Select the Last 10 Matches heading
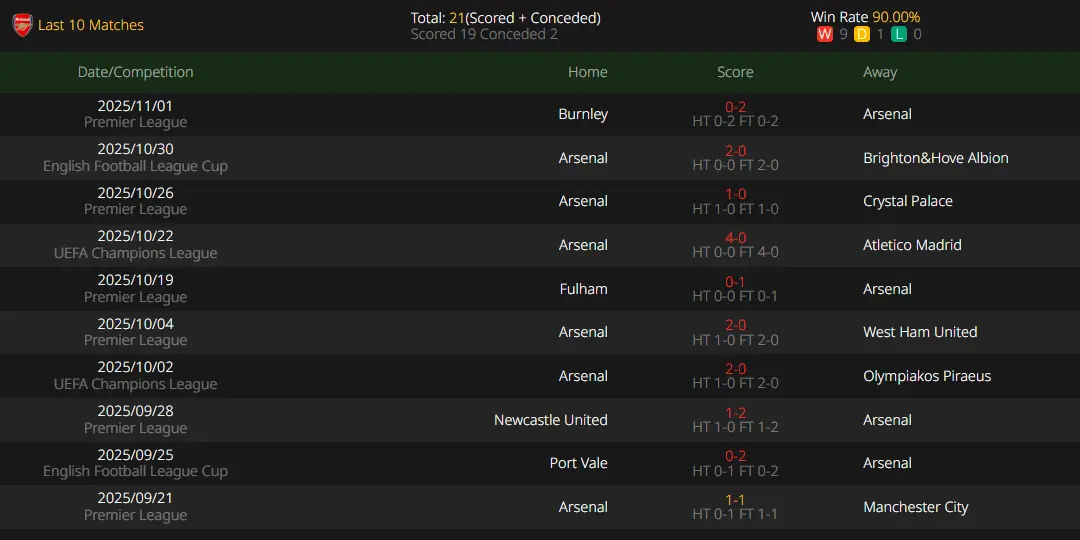The image size is (1080, 540). click(x=91, y=25)
